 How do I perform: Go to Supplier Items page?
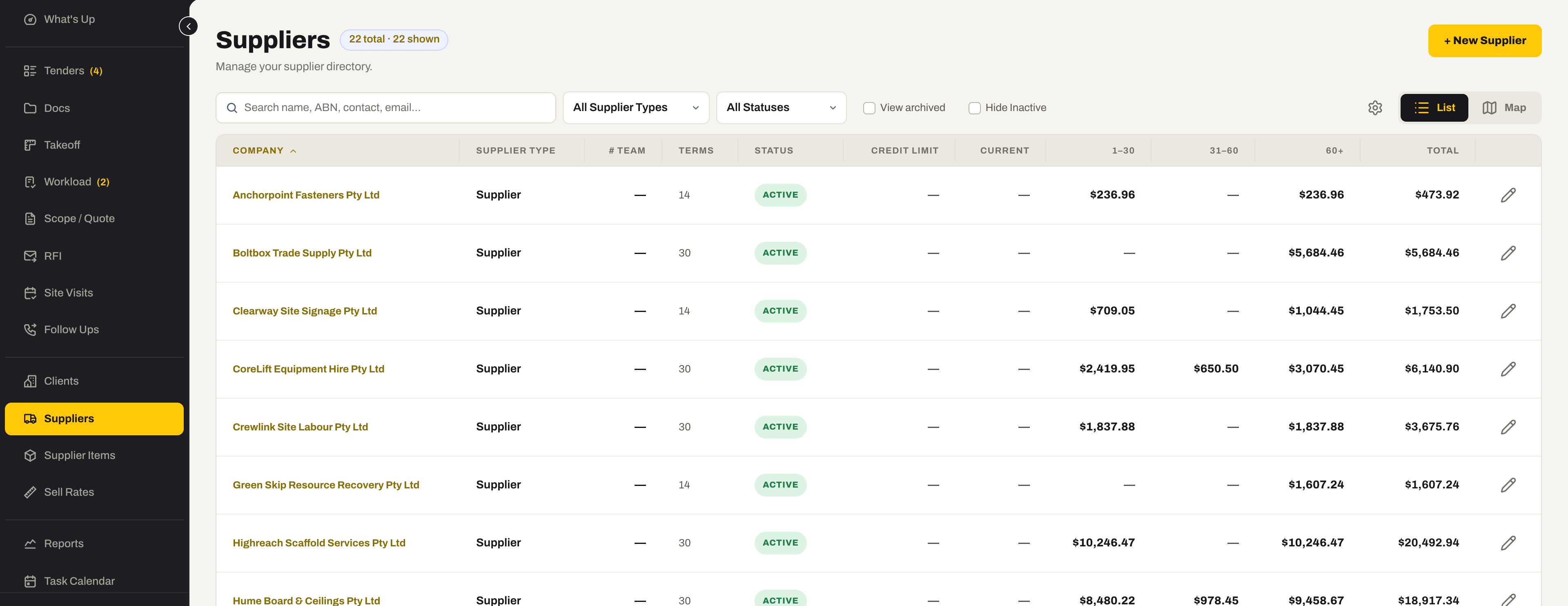tap(94, 455)
